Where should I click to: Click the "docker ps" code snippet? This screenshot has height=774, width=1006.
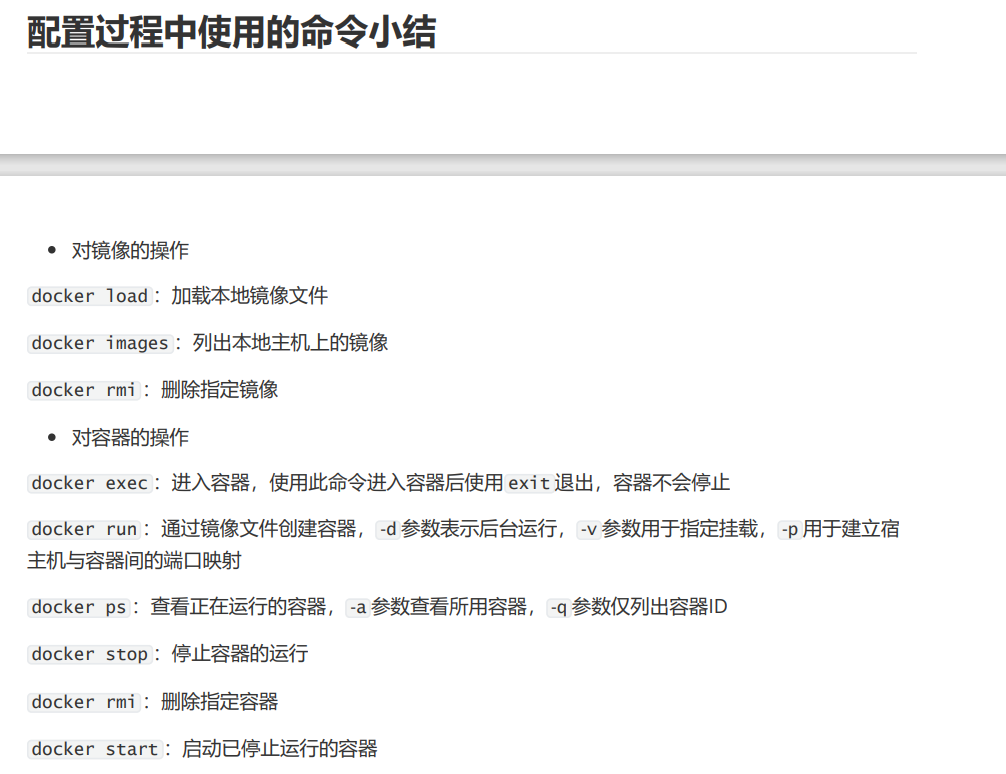(x=79, y=607)
